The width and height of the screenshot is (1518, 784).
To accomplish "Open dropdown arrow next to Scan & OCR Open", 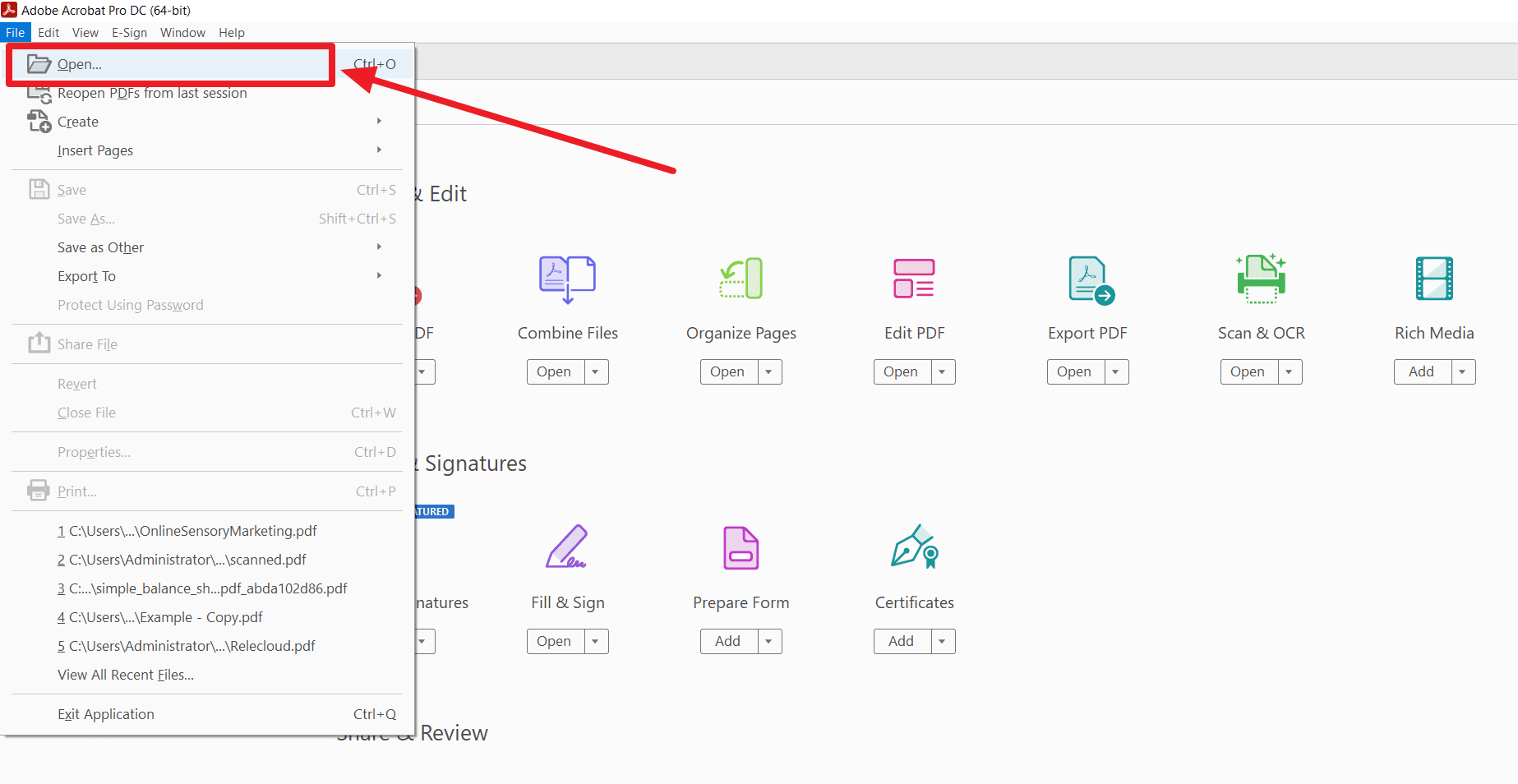I will tap(1290, 371).
